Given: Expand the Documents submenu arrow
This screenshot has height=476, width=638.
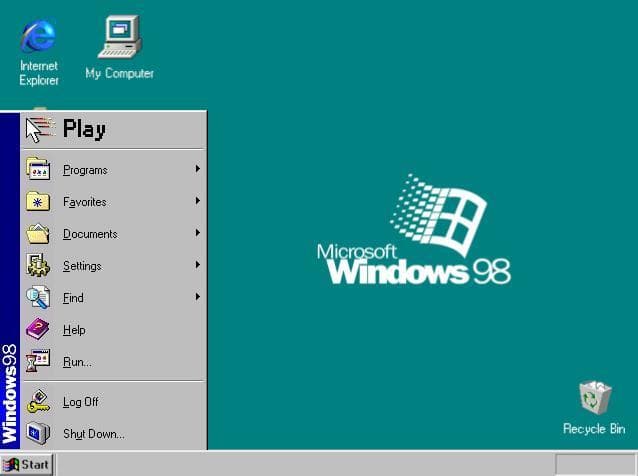Looking at the screenshot, I should (197, 233).
